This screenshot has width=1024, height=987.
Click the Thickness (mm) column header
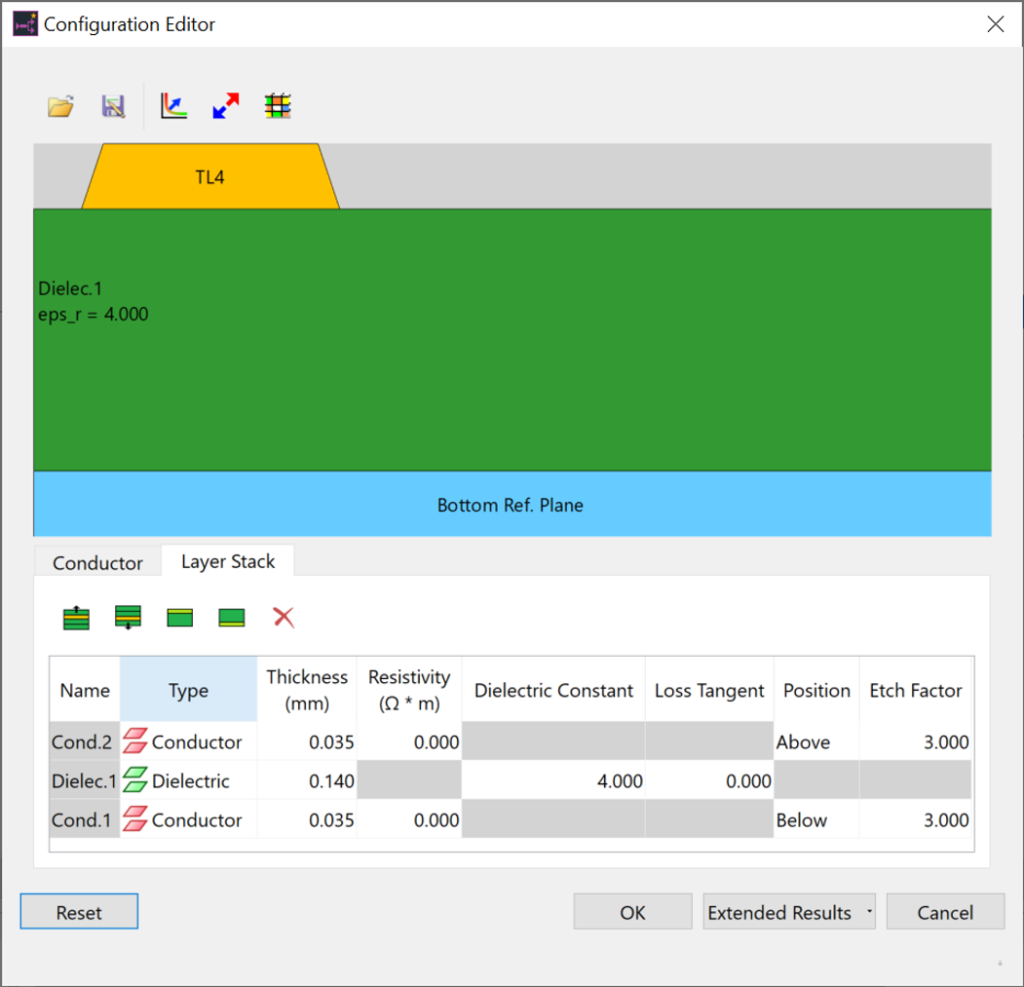coord(307,690)
